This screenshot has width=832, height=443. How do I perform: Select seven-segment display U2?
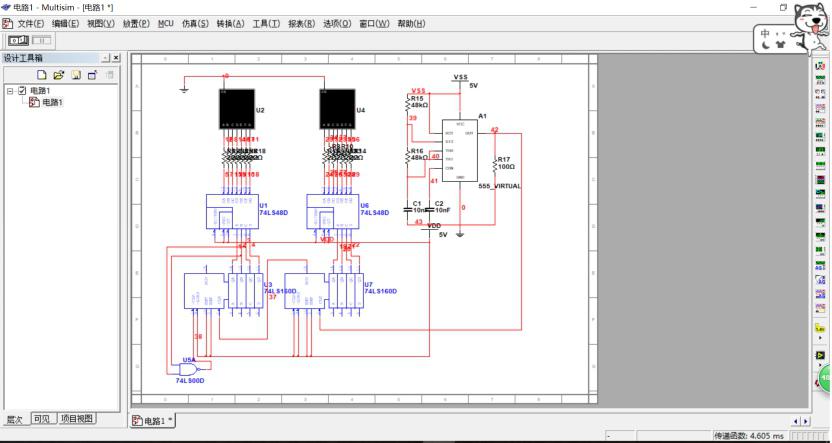pyautogui.click(x=237, y=109)
